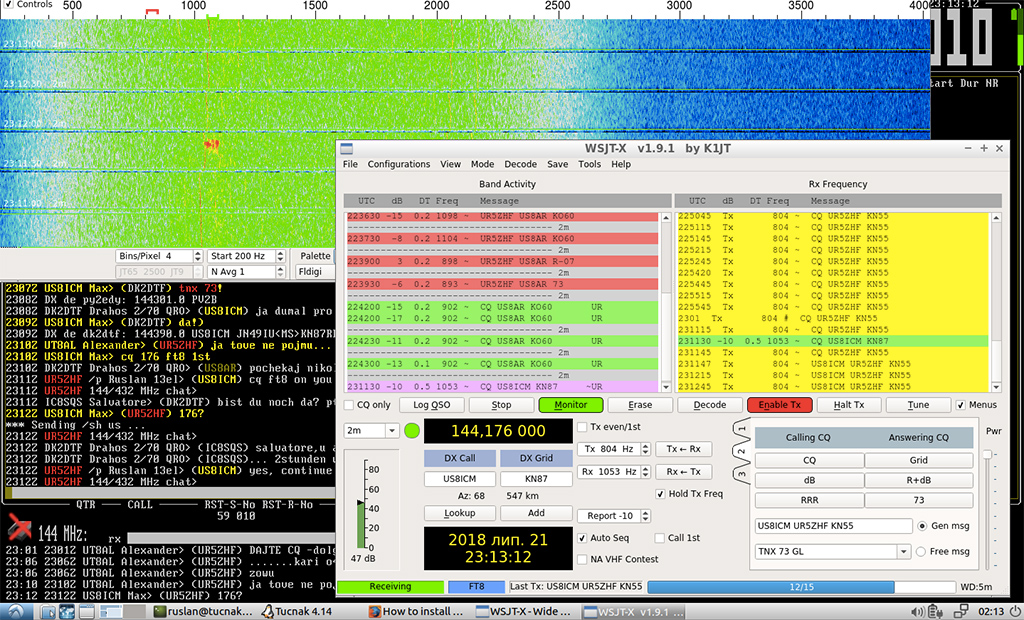This screenshot has width=1024, height=620.
Task: Click the crossed-out red antenna icon in Tucnak
Action: click(20, 528)
